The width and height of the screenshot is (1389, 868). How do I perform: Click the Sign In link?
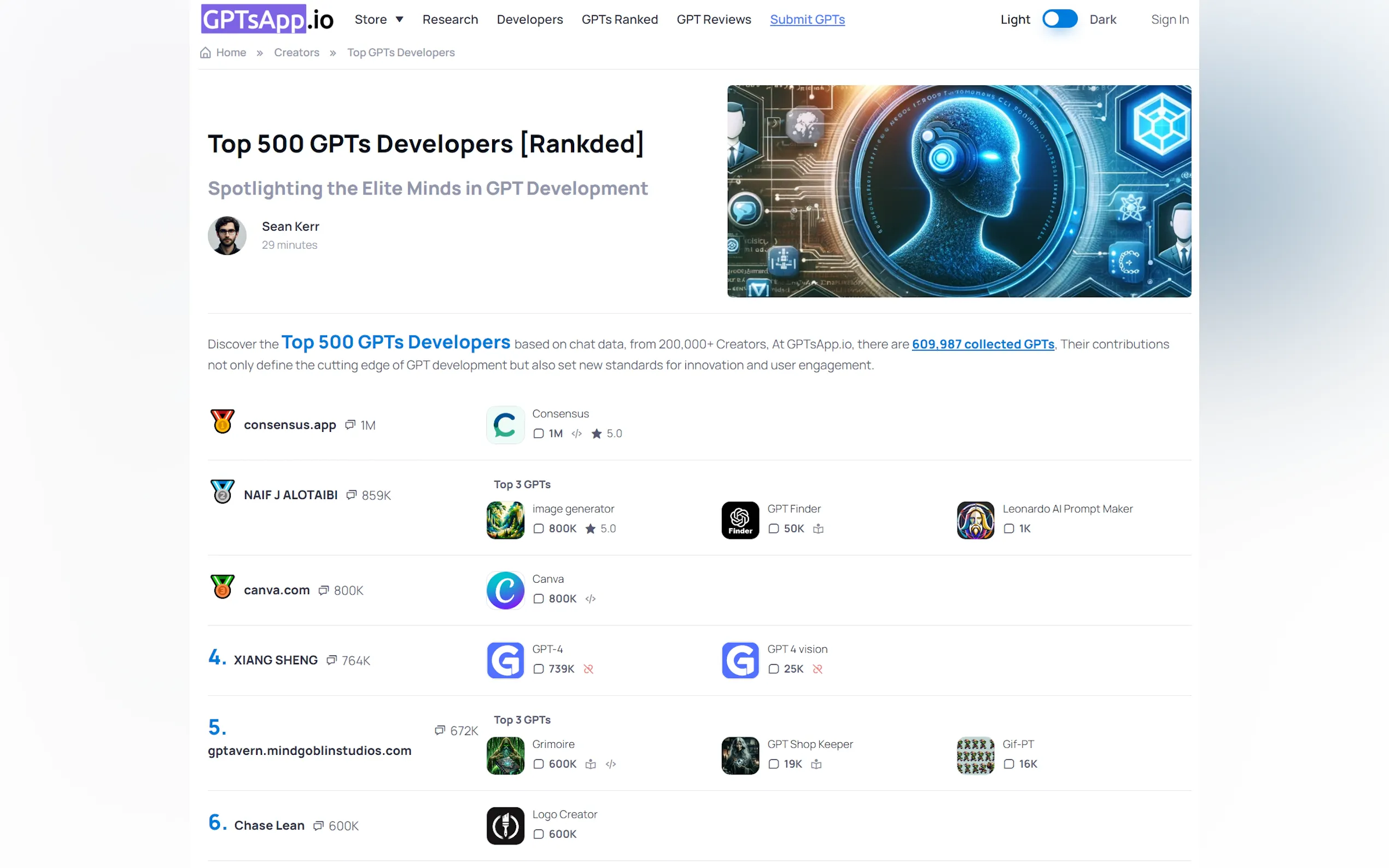point(1170,20)
